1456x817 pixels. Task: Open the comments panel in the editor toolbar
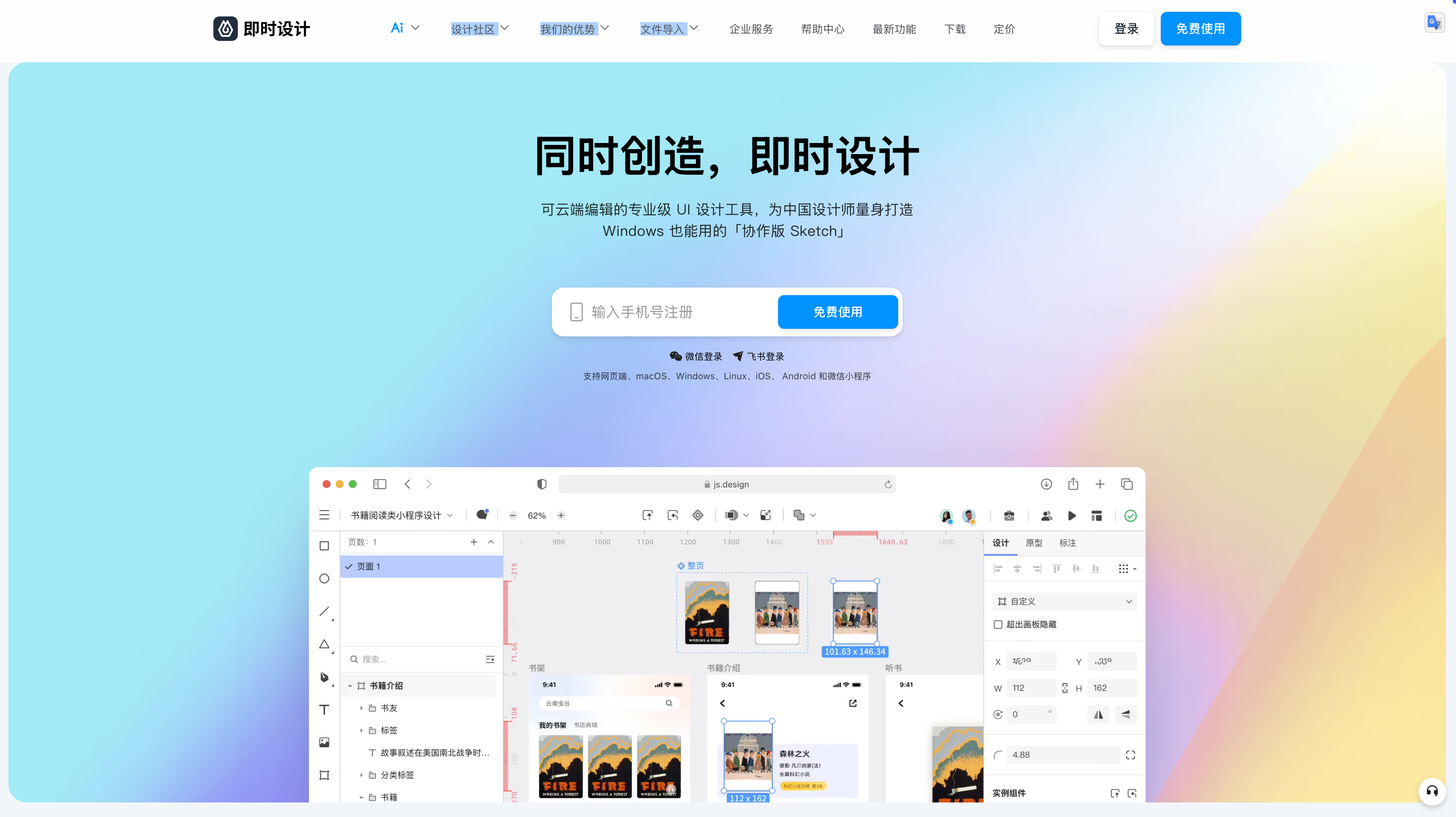click(481, 515)
